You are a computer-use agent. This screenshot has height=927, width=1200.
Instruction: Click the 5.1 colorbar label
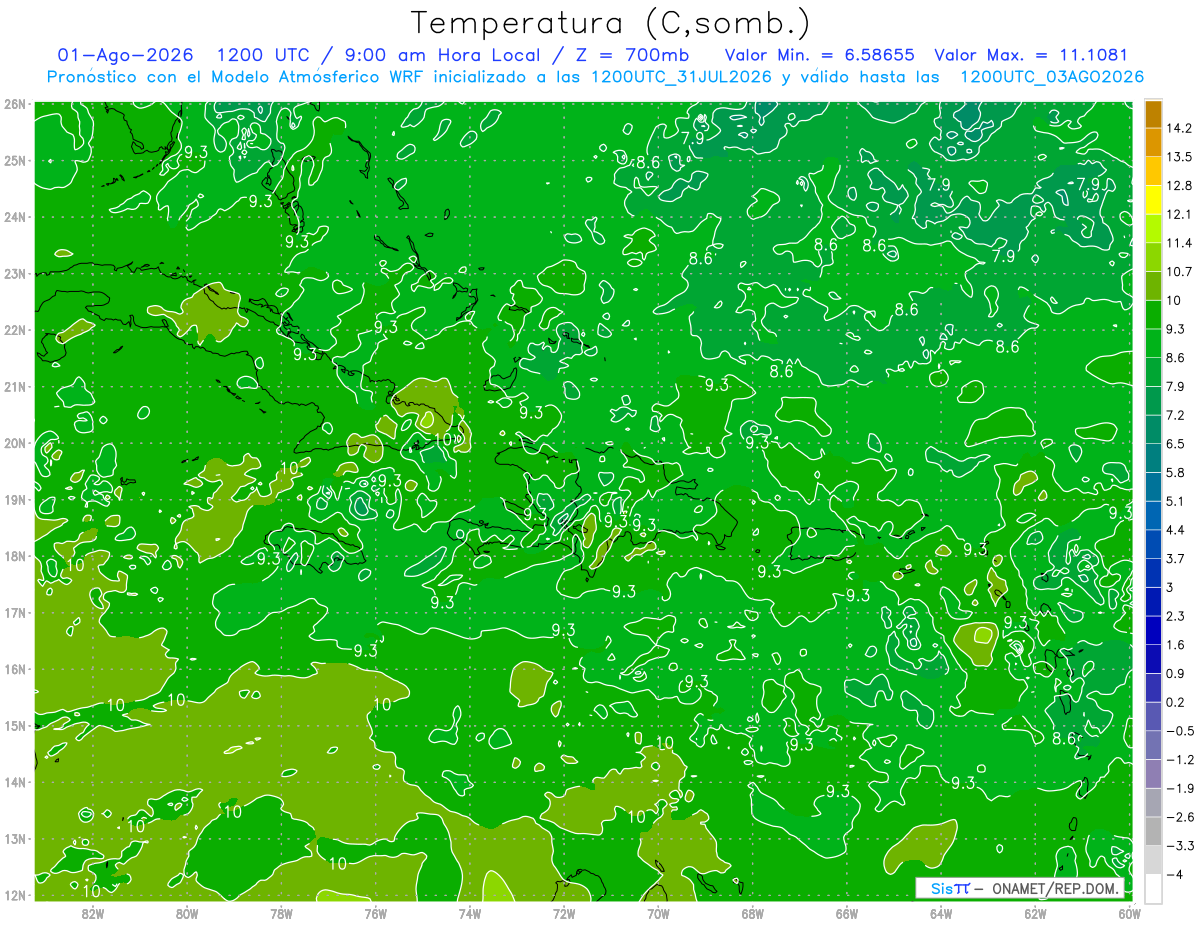(1175, 501)
